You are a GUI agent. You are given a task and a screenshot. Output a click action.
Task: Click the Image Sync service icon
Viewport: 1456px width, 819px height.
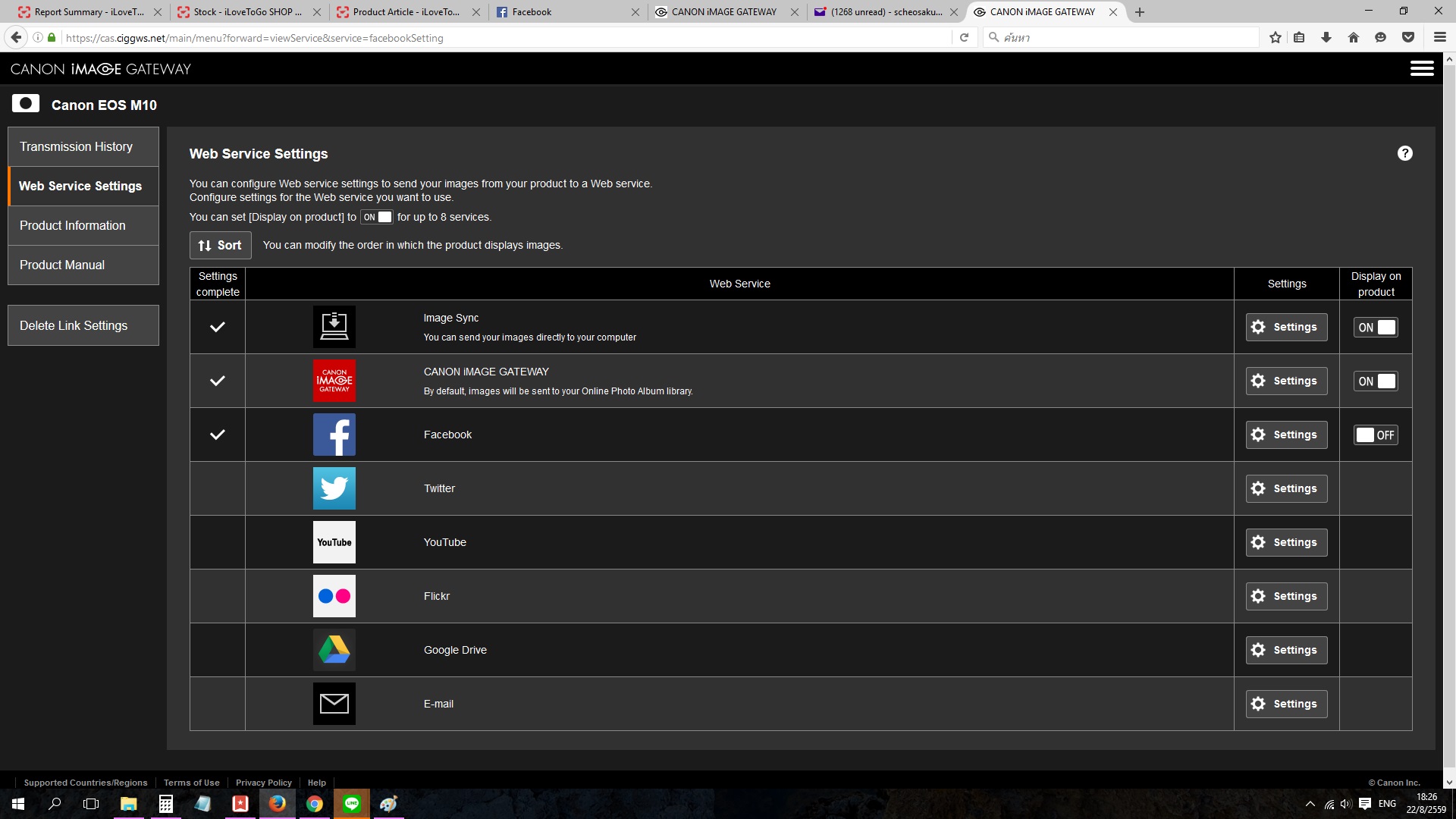pos(334,327)
